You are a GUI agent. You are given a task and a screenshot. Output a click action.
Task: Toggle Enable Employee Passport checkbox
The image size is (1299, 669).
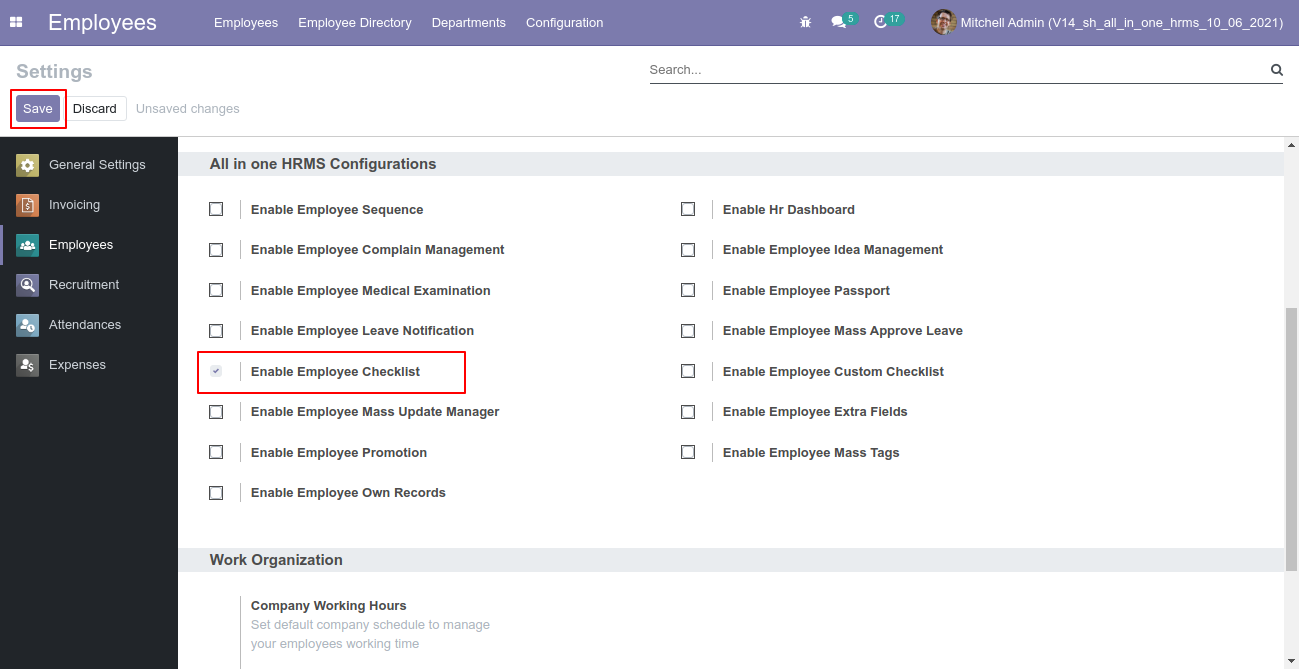pyautogui.click(x=688, y=290)
